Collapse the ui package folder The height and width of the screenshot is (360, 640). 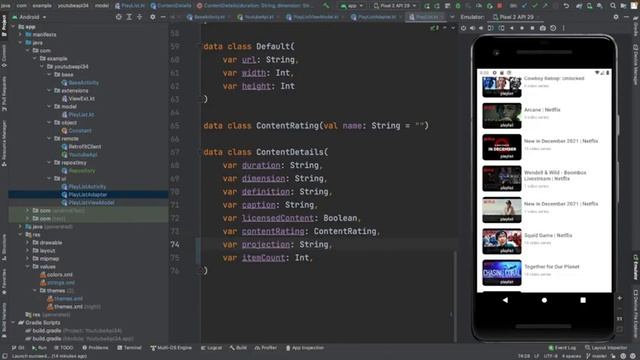click(49, 178)
